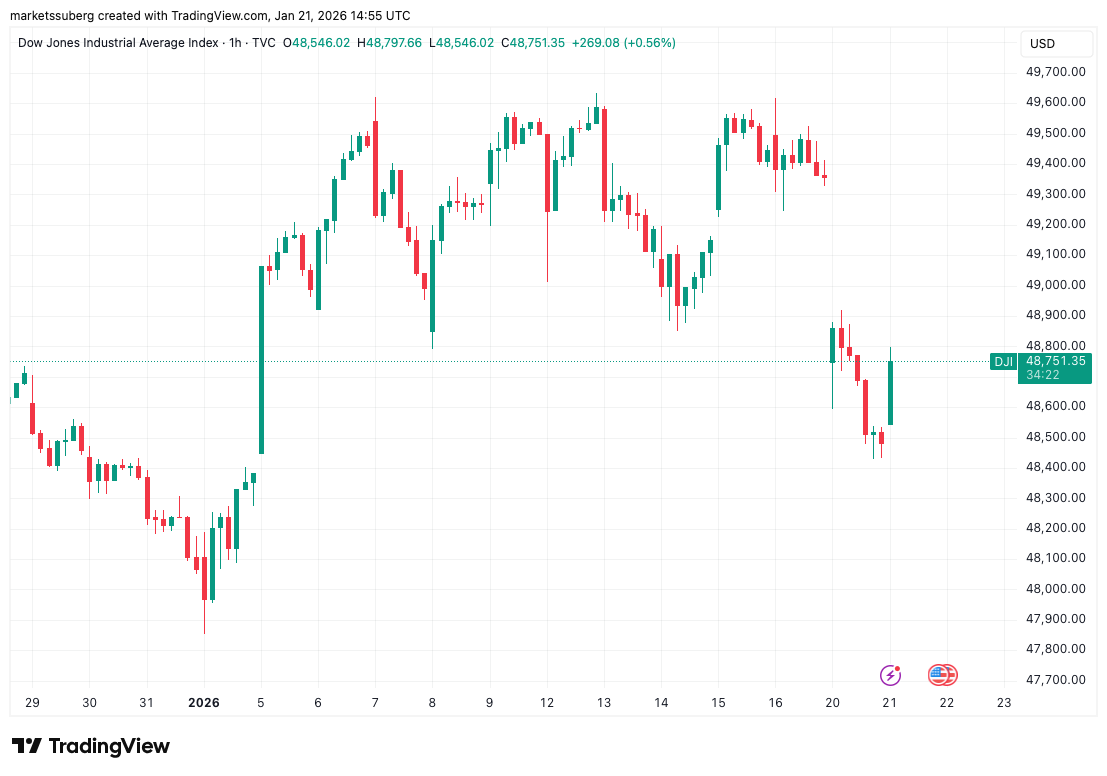This screenshot has height=776, width=1107.
Task: Click the +269.08 (+0.56%) change value
Action: (624, 43)
